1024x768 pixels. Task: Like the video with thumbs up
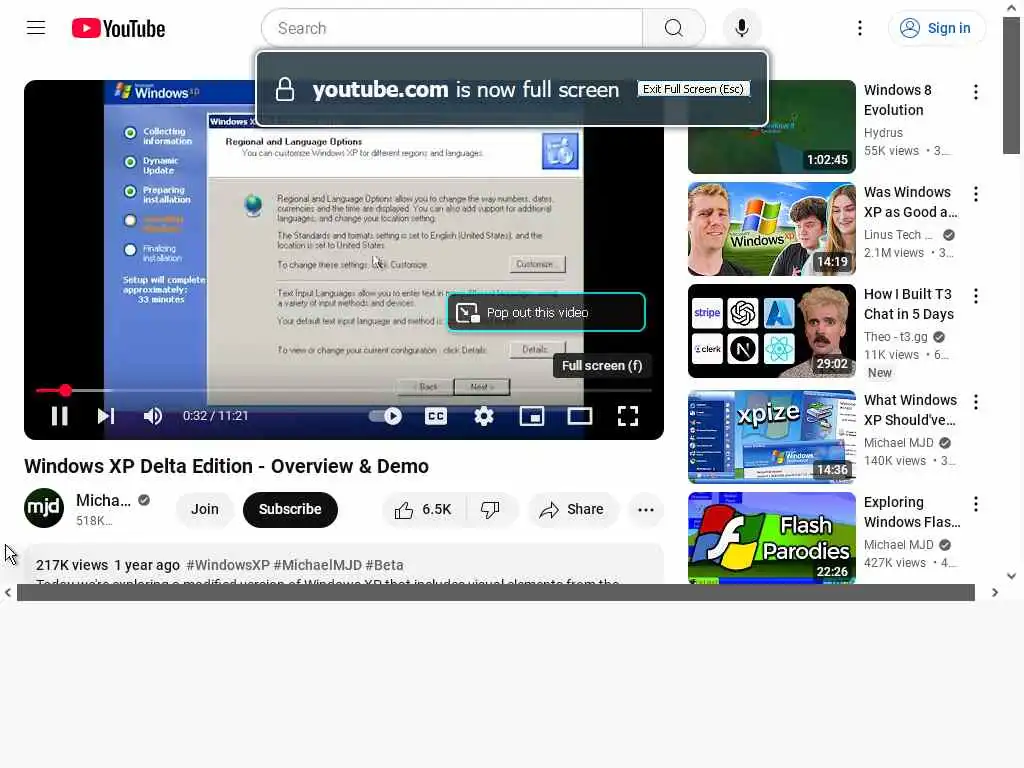point(423,509)
